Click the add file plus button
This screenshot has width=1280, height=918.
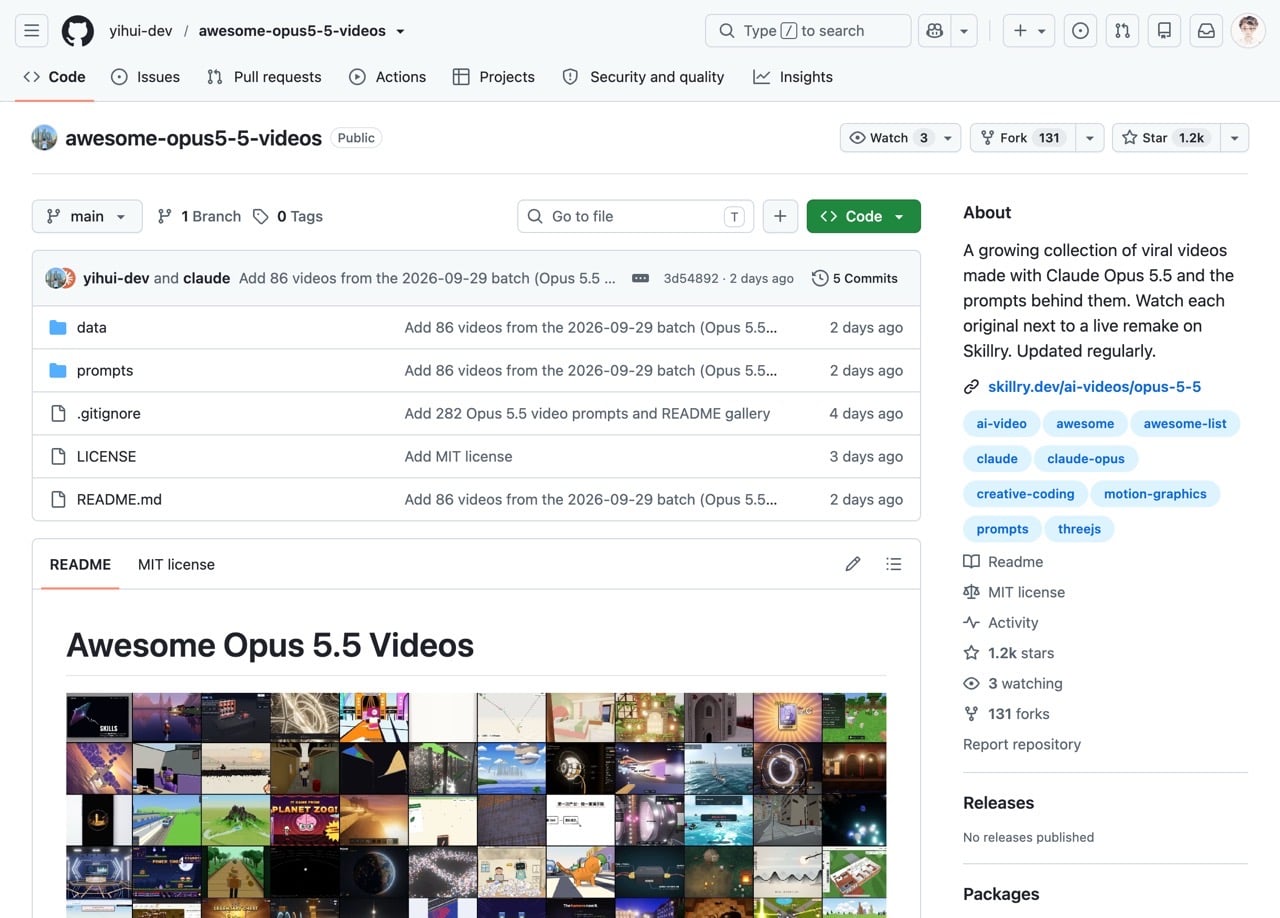780,216
